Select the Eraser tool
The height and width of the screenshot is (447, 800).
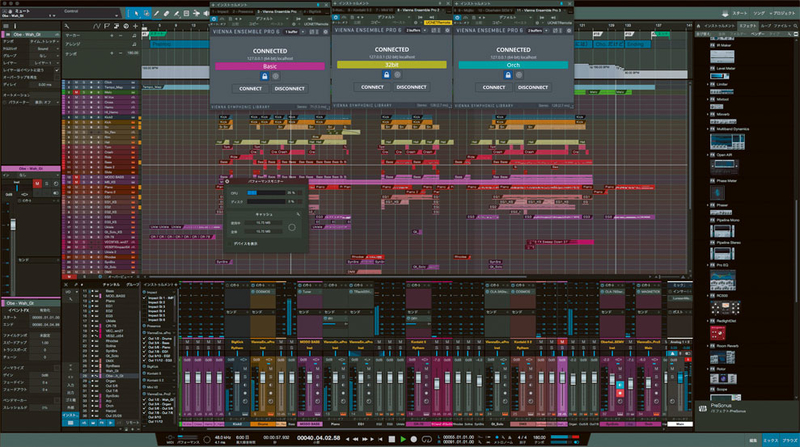166,13
